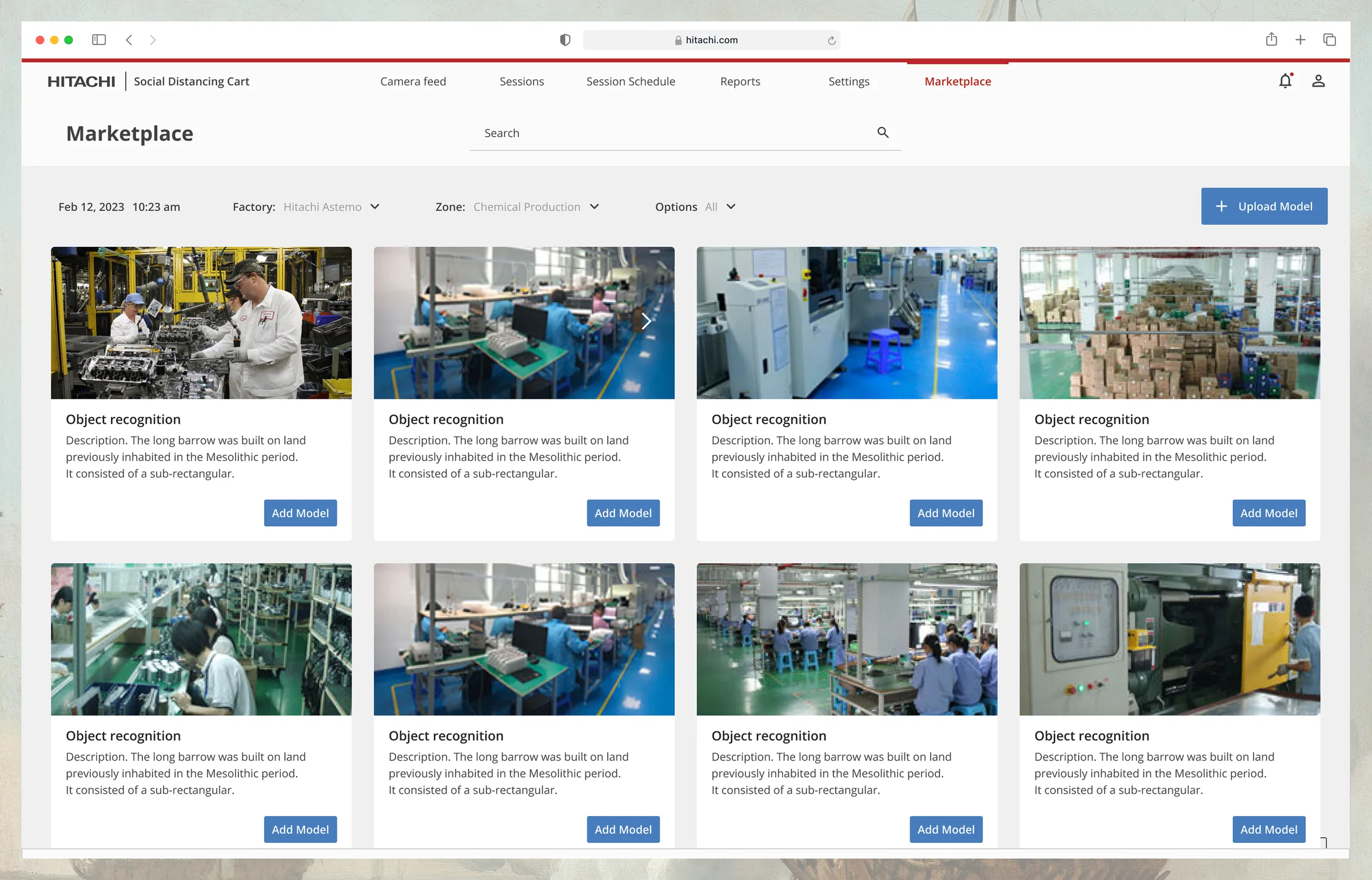Open the Session Schedule tab

coord(631,82)
